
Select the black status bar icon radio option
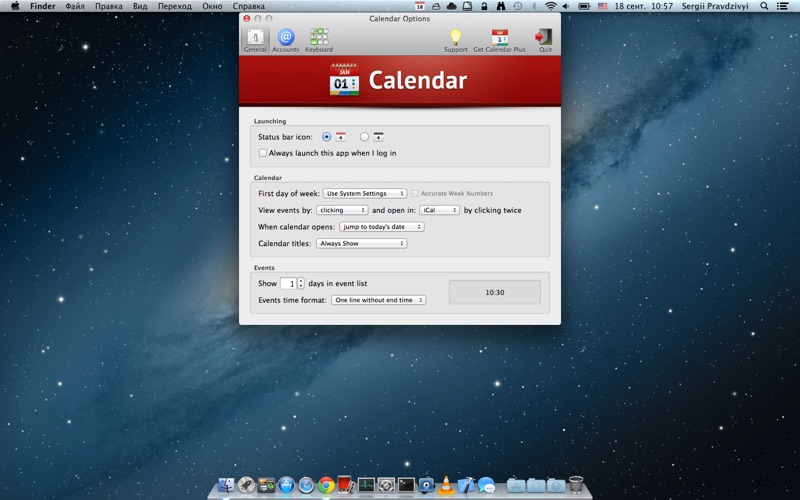pyautogui.click(x=364, y=137)
